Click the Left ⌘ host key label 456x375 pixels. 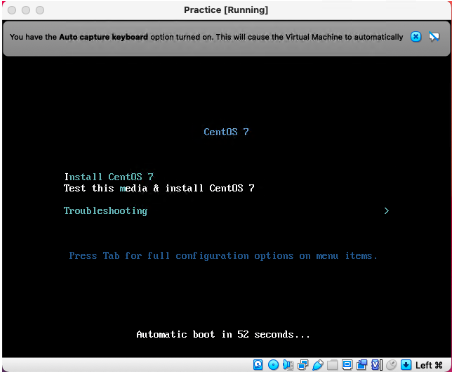click(429, 365)
